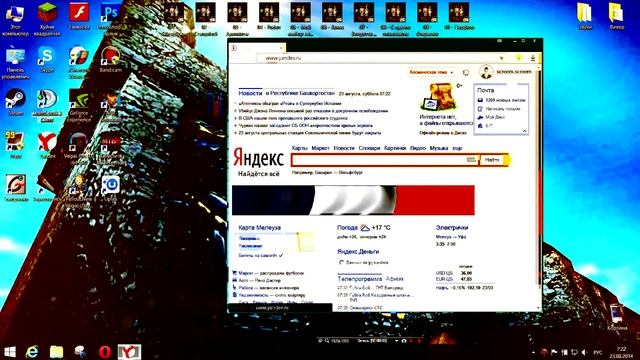
Task: Collapse the Почта widget with chevron arrow
Action: coord(524,131)
